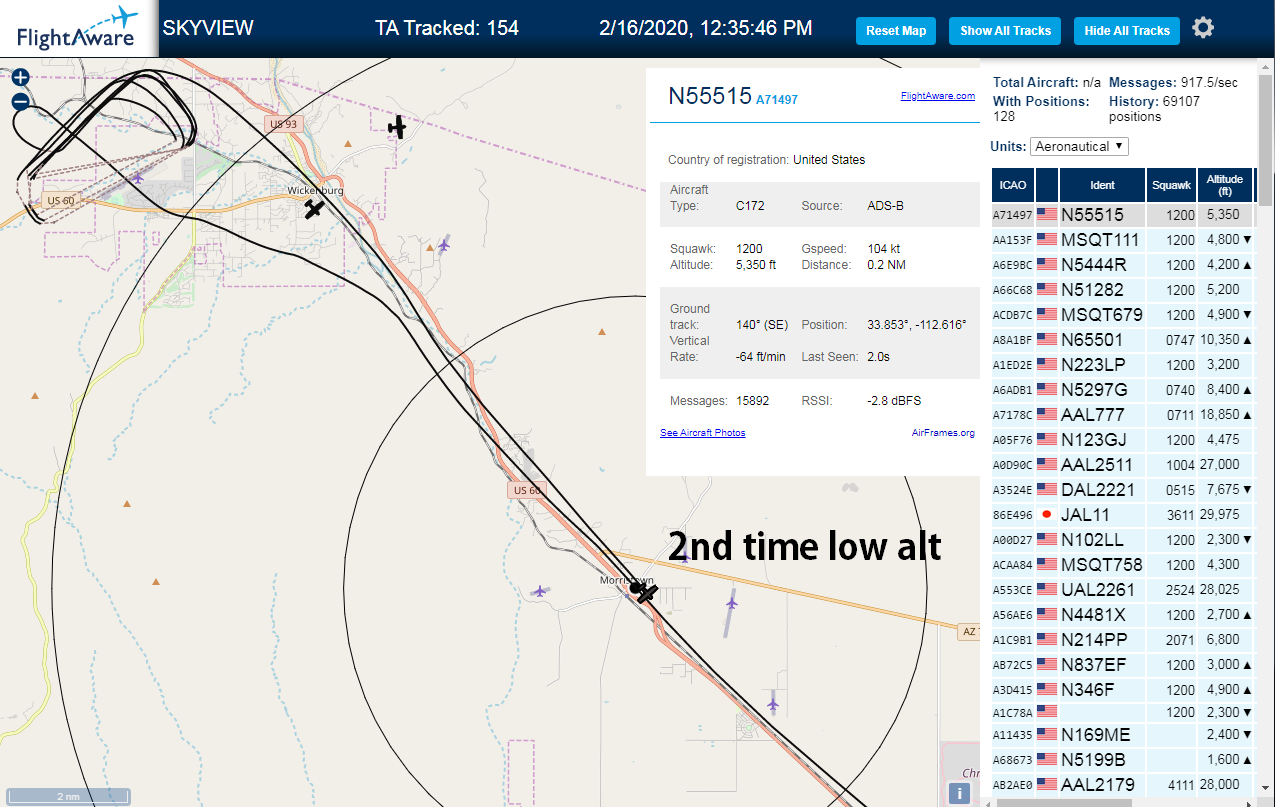Select N5297G row in aircraft table
This screenshot has width=1275, height=807.
click(x=1122, y=389)
